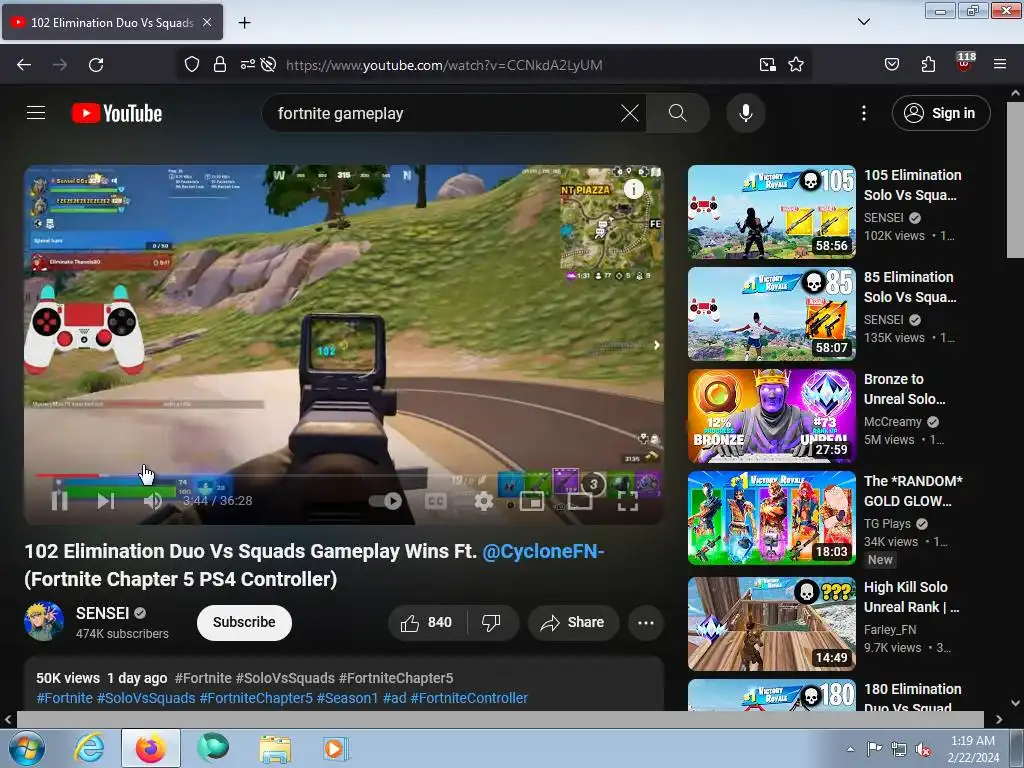This screenshot has width=1024, height=768.
Task: Launch Internet Explorer from taskbar
Action: 89,748
